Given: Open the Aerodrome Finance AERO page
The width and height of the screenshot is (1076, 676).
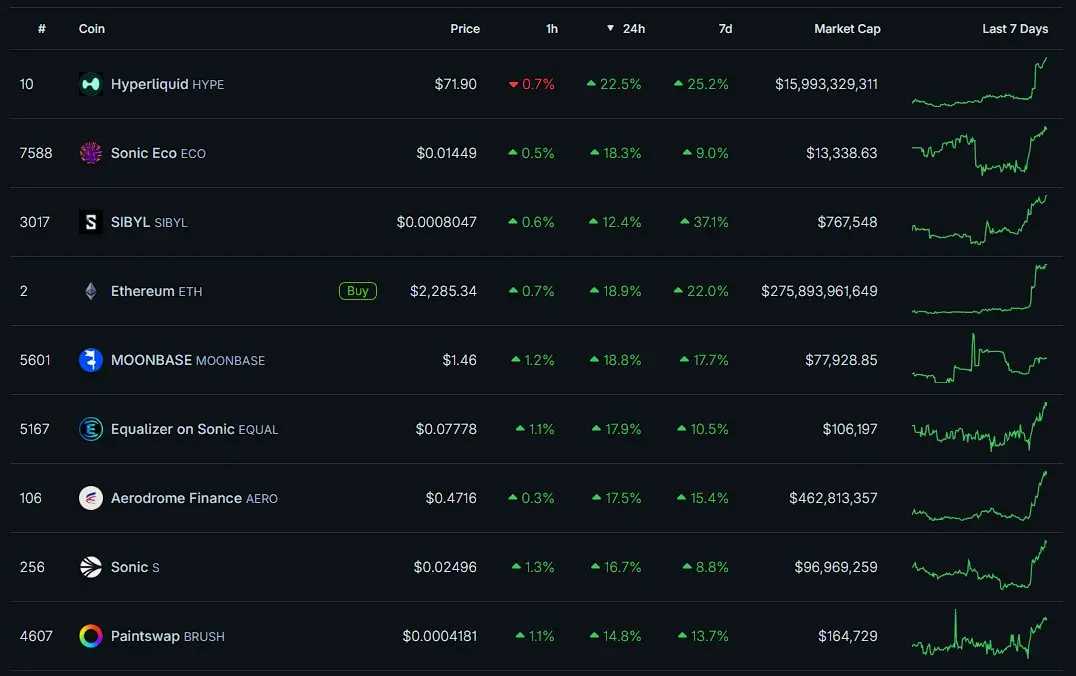Looking at the screenshot, I should 194,498.
